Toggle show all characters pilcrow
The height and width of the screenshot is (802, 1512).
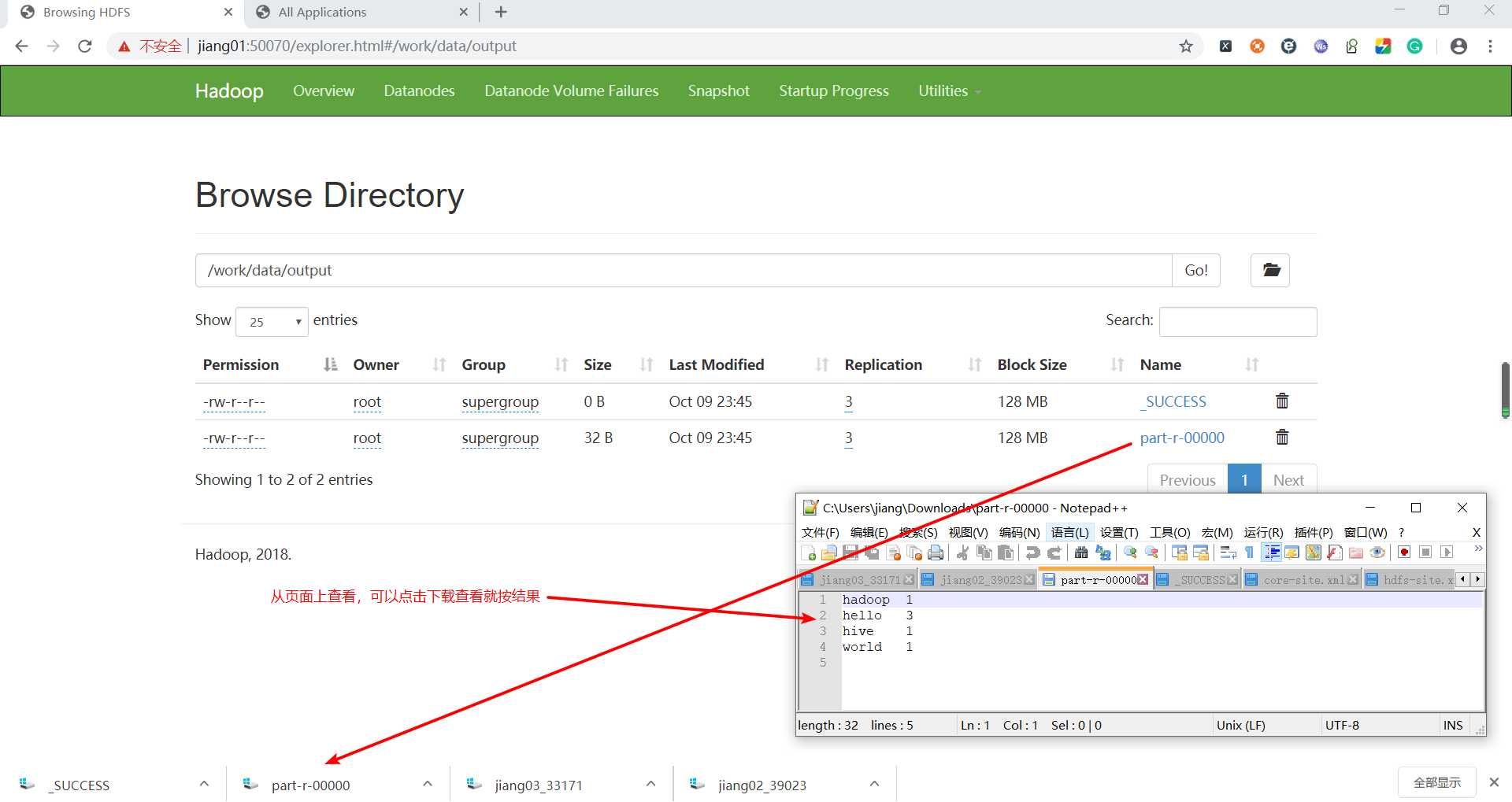(x=1250, y=553)
